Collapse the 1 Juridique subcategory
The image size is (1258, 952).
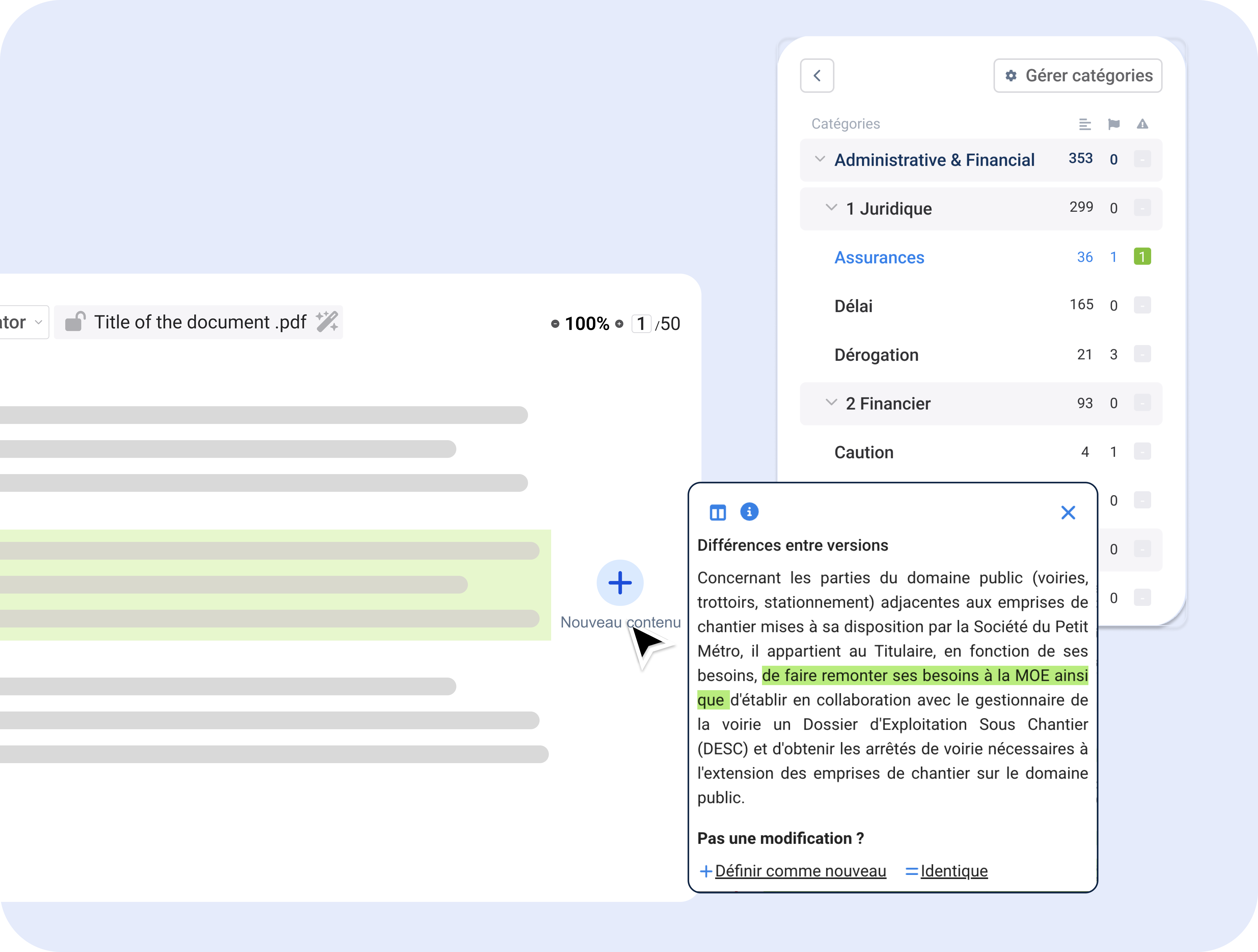(x=831, y=208)
